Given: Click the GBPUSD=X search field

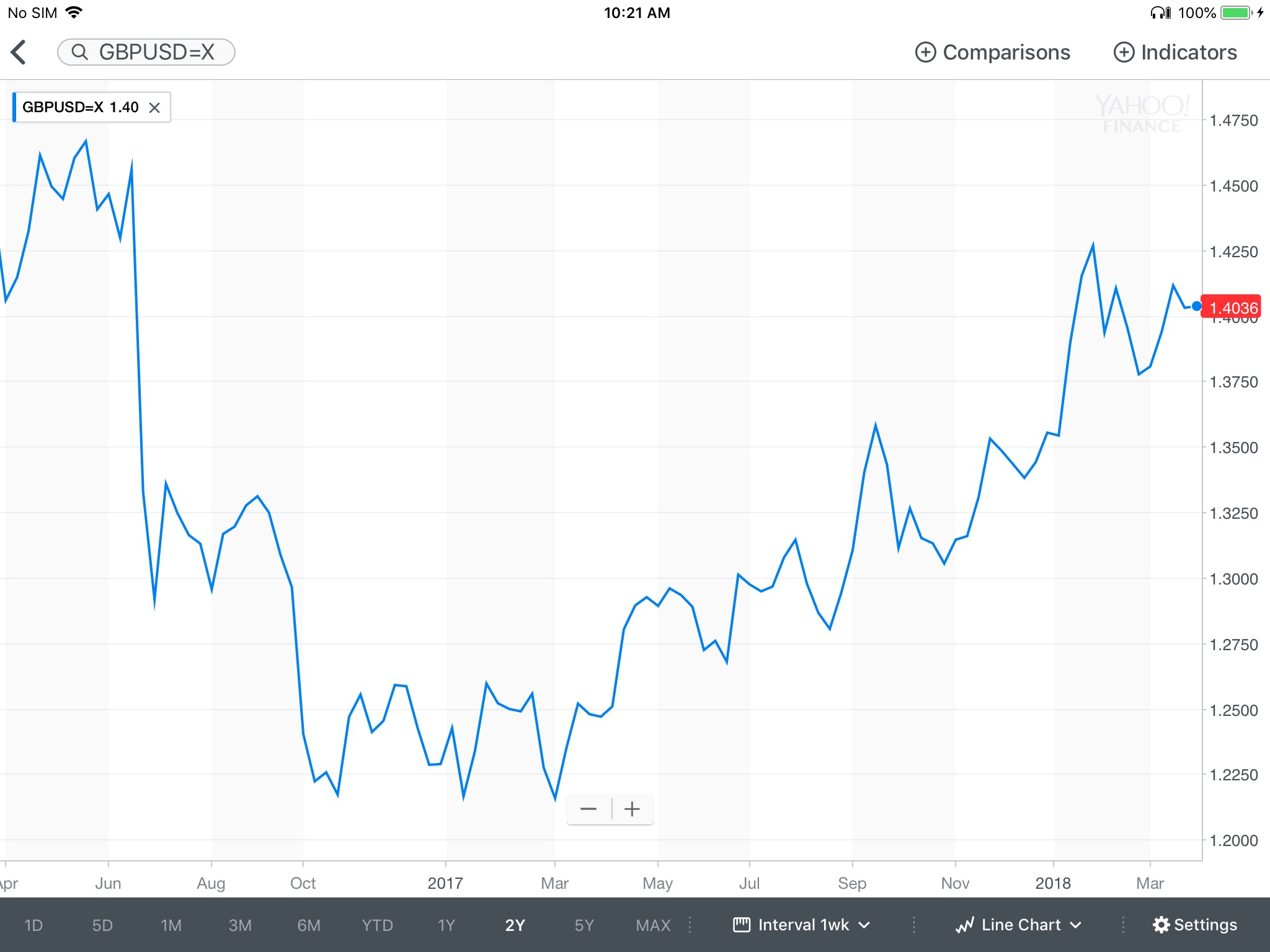Looking at the screenshot, I should (x=146, y=52).
